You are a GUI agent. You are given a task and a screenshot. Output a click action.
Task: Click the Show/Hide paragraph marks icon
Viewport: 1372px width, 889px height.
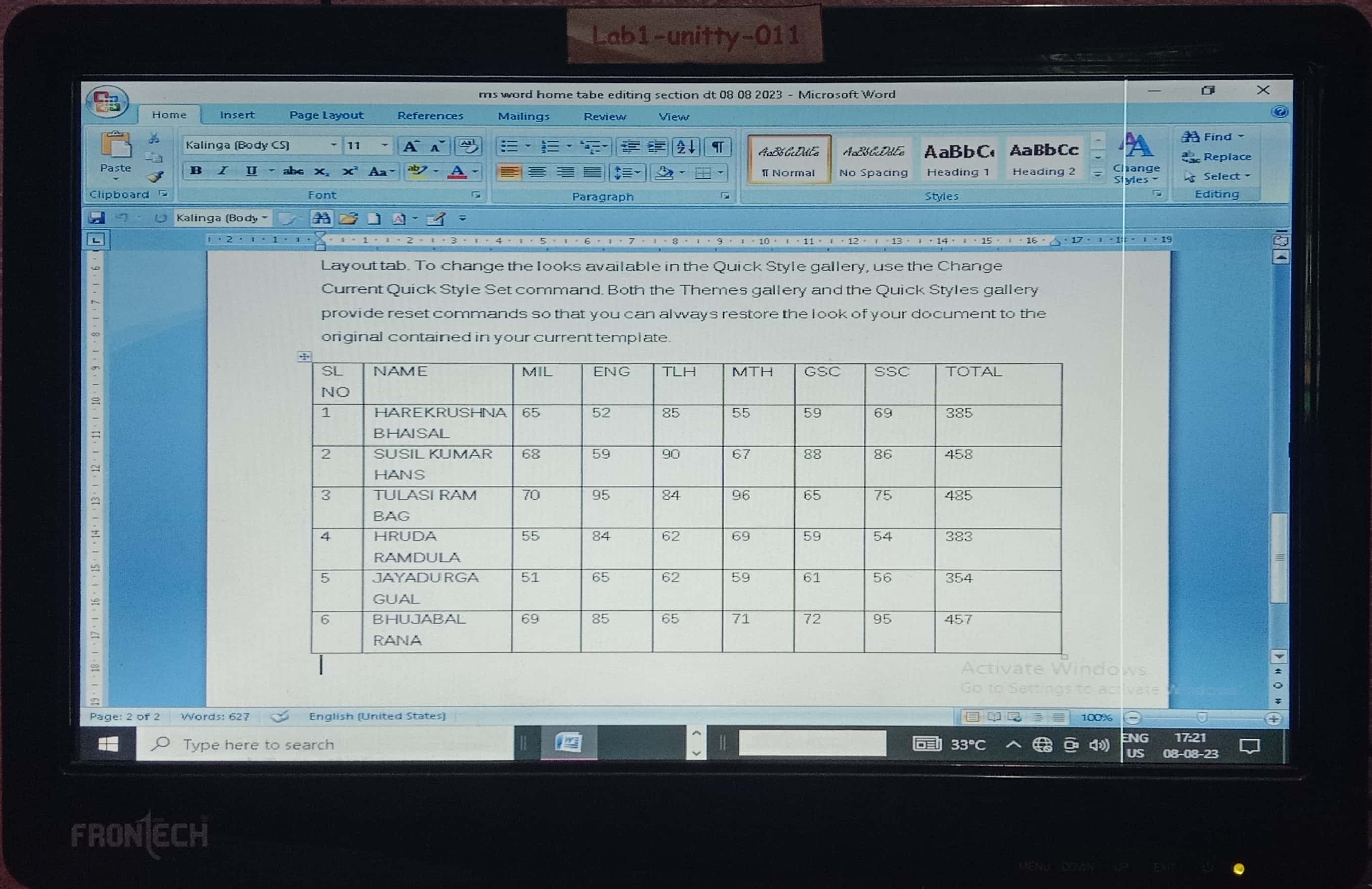(717, 146)
